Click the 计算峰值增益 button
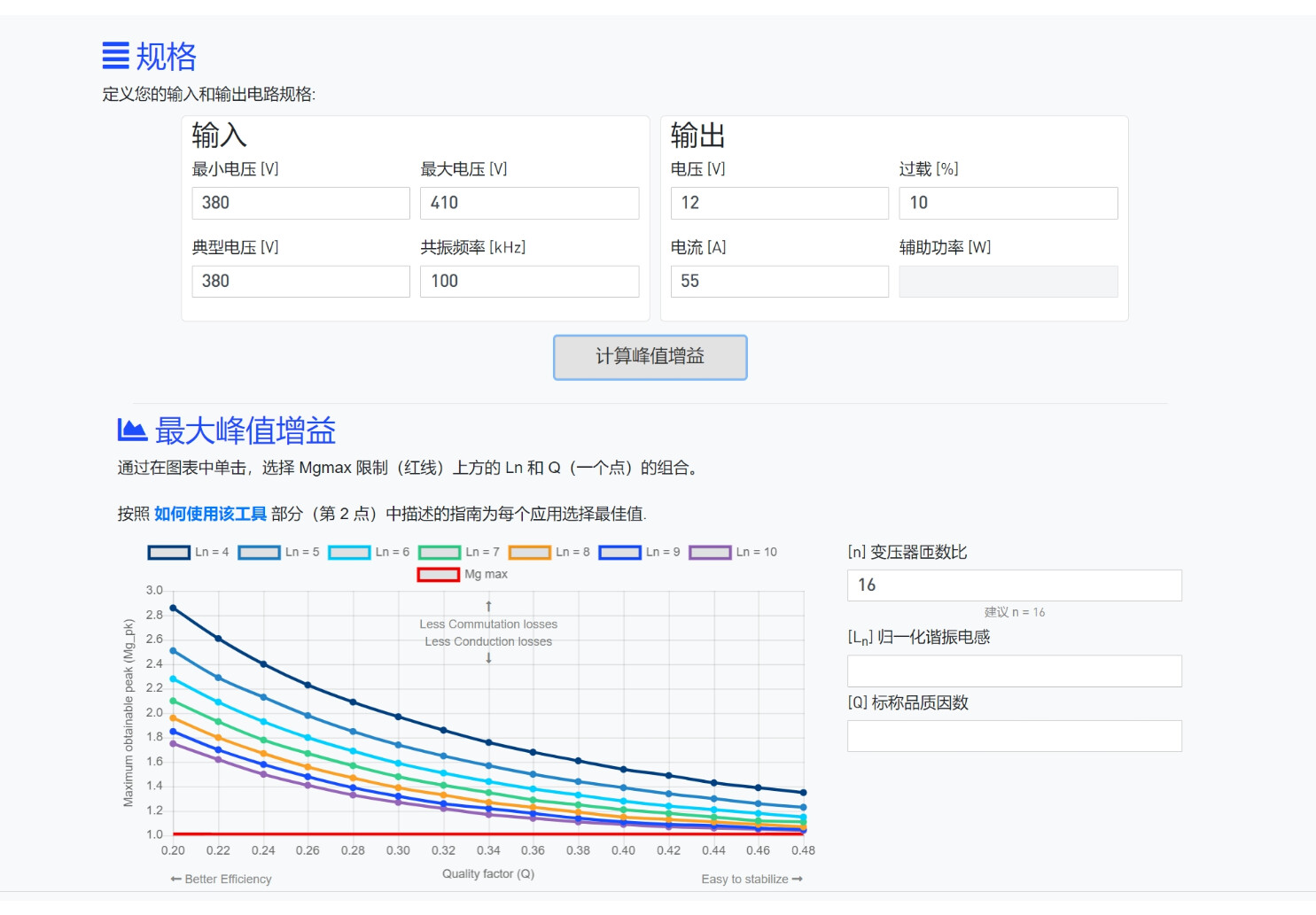The height and width of the screenshot is (915, 1316). click(x=650, y=357)
